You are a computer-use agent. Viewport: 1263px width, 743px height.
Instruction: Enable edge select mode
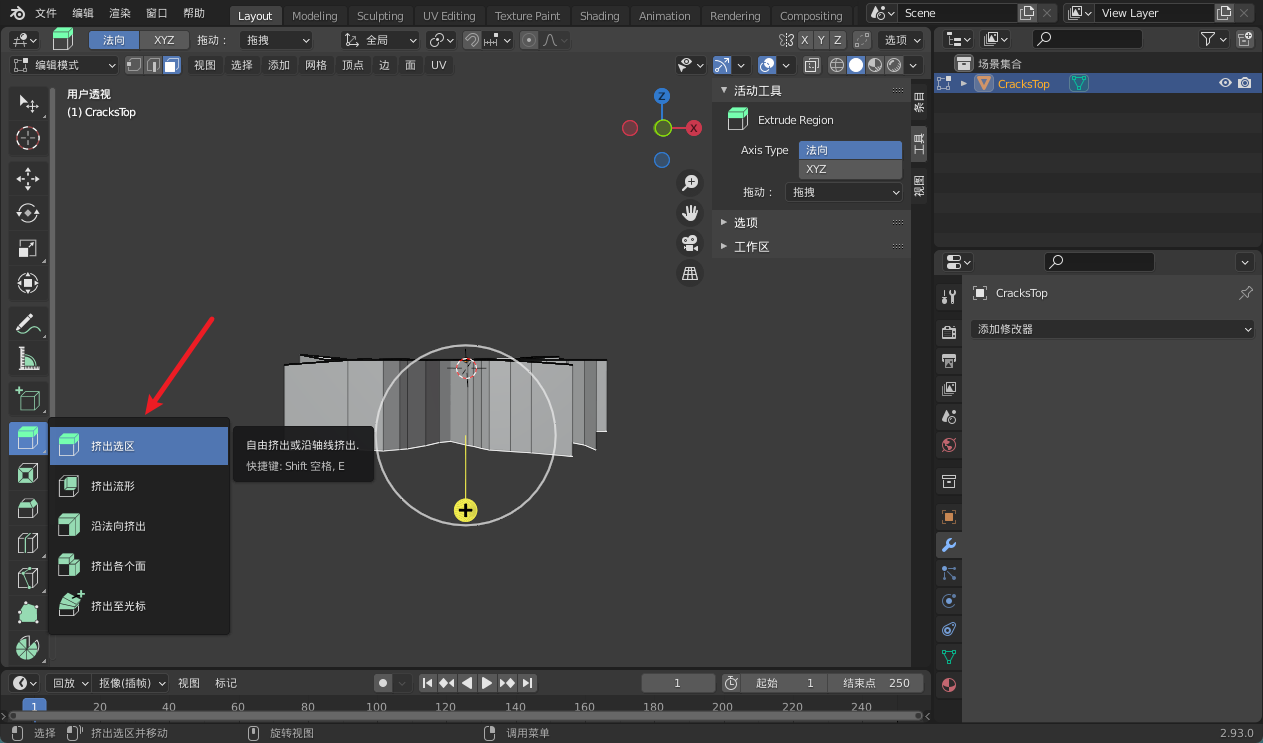pos(152,65)
